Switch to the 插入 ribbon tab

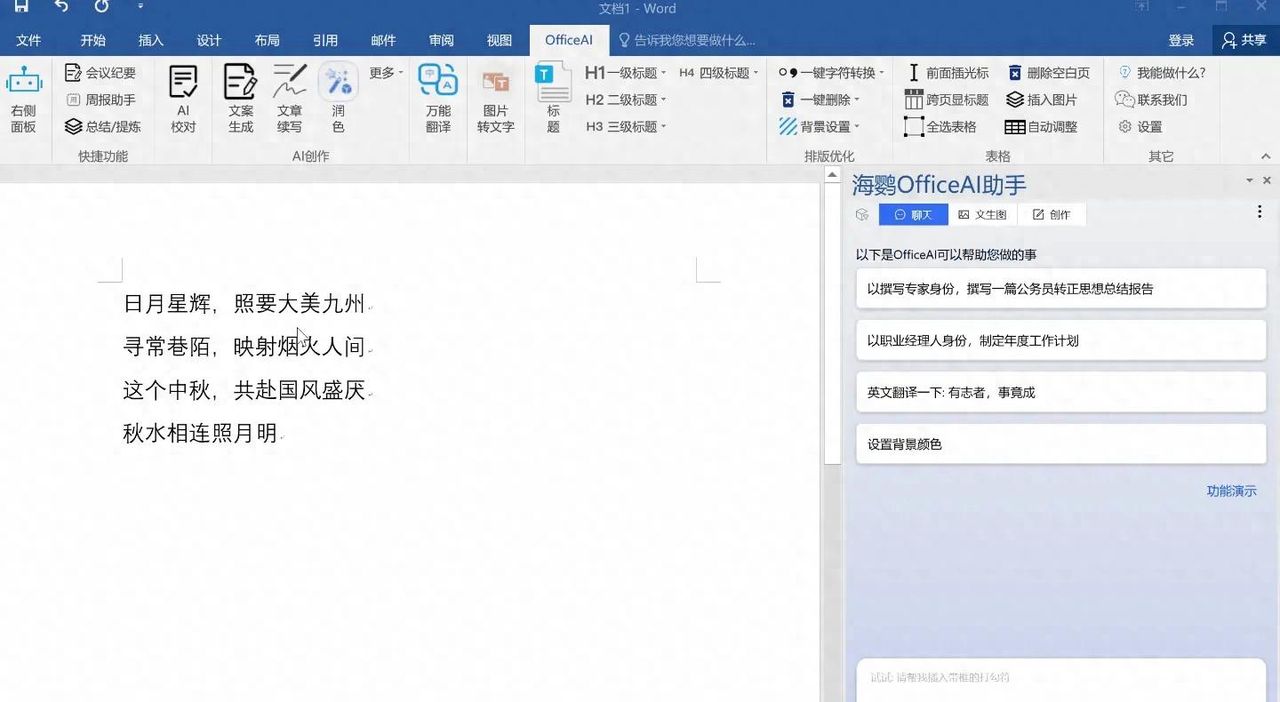click(151, 40)
